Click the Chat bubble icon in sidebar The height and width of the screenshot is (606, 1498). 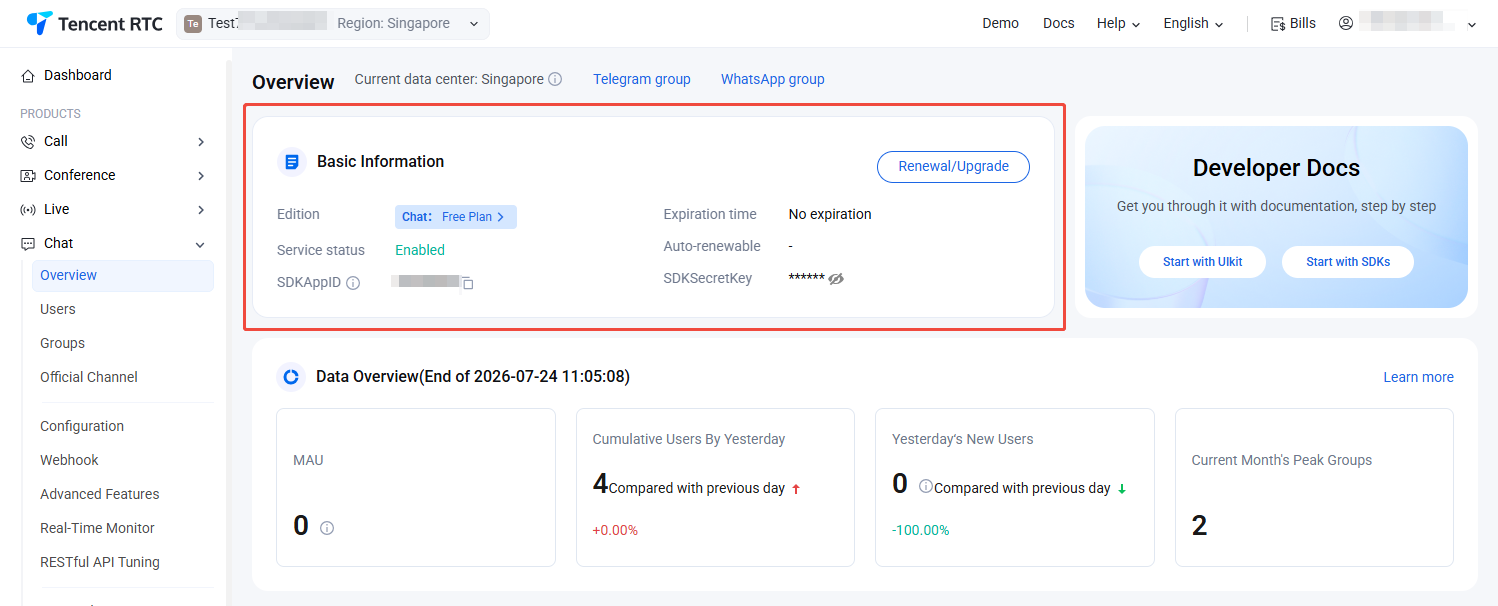tap(28, 244)
